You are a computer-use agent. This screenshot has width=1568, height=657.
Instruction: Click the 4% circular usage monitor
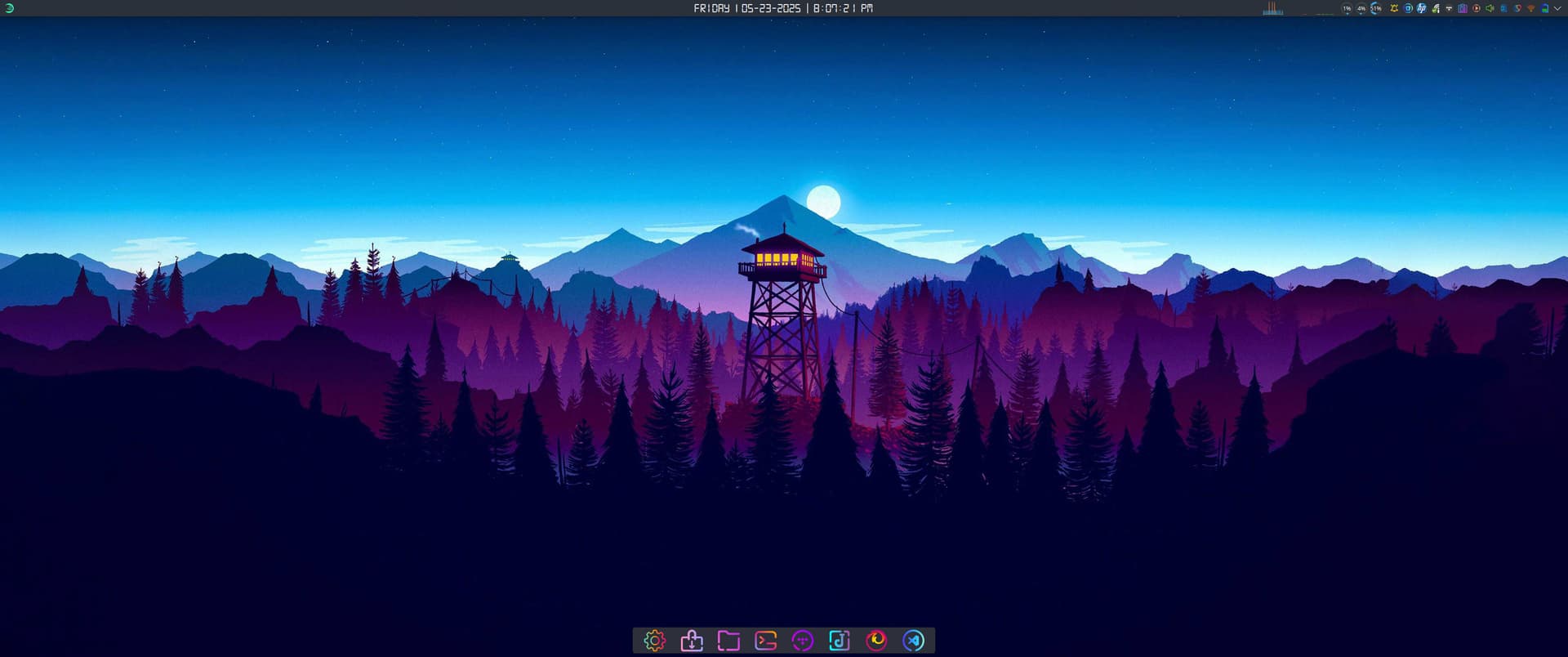(1361, 8)
